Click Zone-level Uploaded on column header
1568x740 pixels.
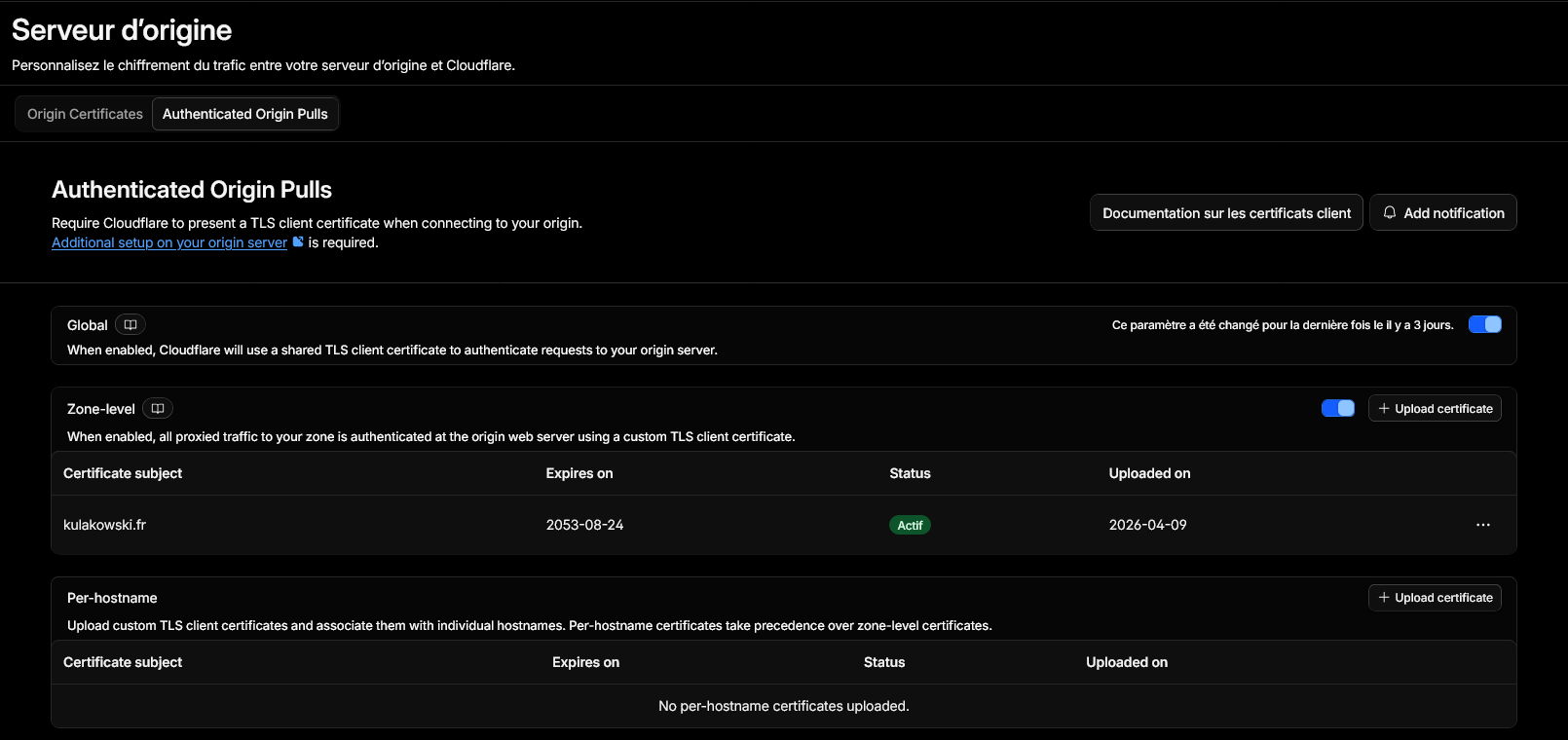1149,473
